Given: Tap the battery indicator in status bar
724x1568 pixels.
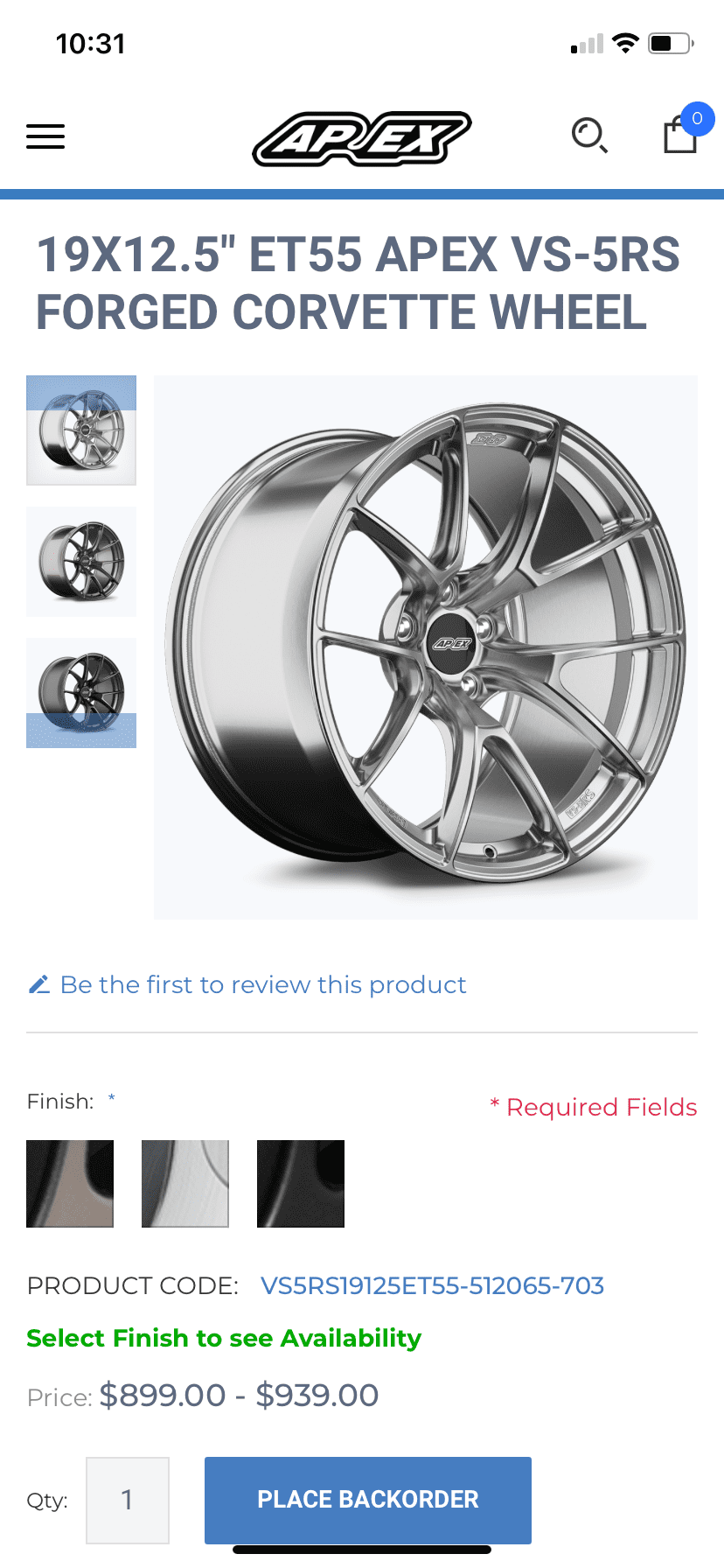Looking at the screenshot, I should pos(671,43).
